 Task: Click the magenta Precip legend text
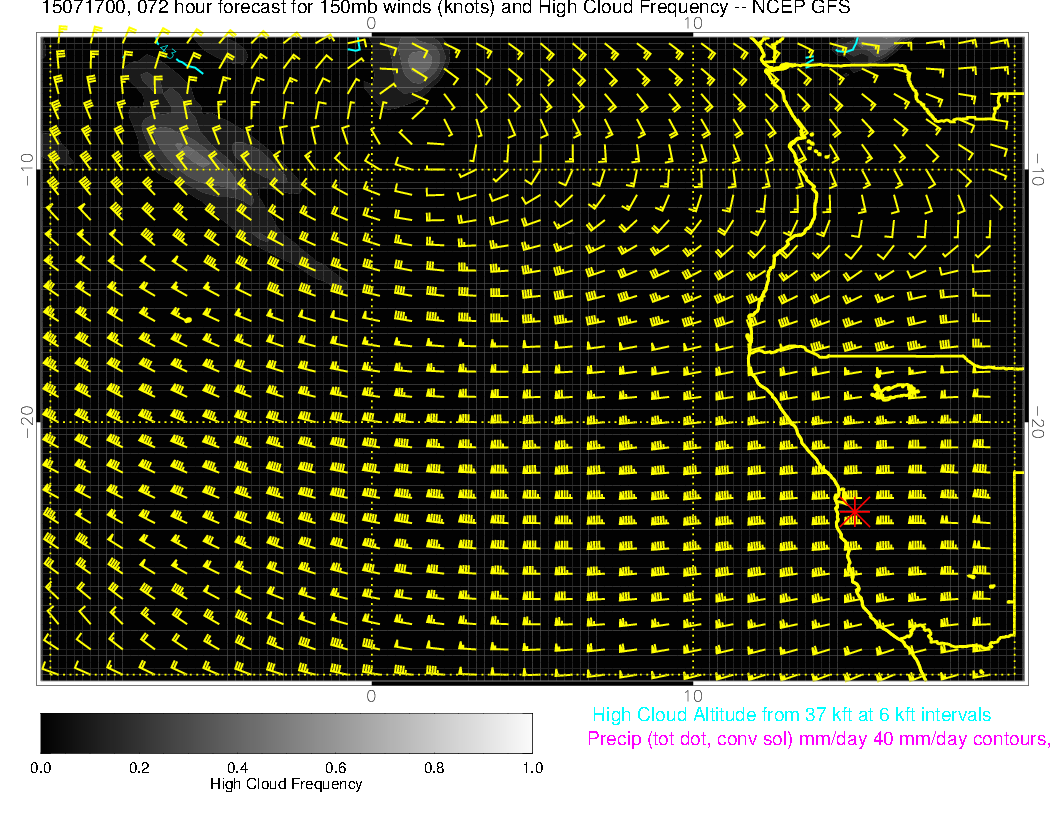coord(819,739)
